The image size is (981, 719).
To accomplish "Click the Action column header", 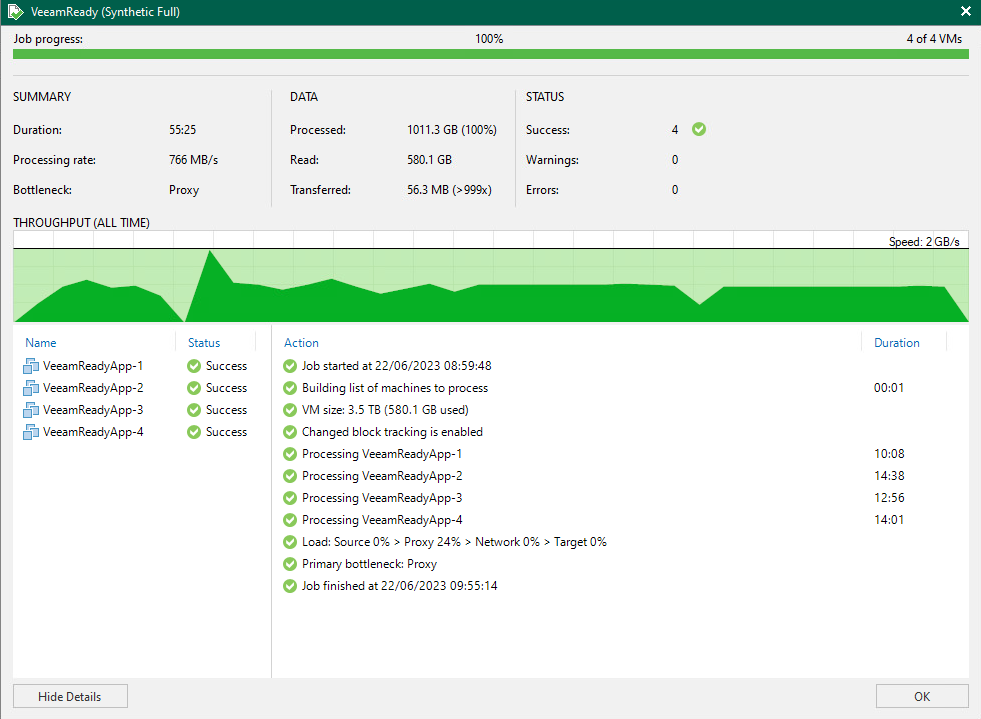I will pos(301,342).
